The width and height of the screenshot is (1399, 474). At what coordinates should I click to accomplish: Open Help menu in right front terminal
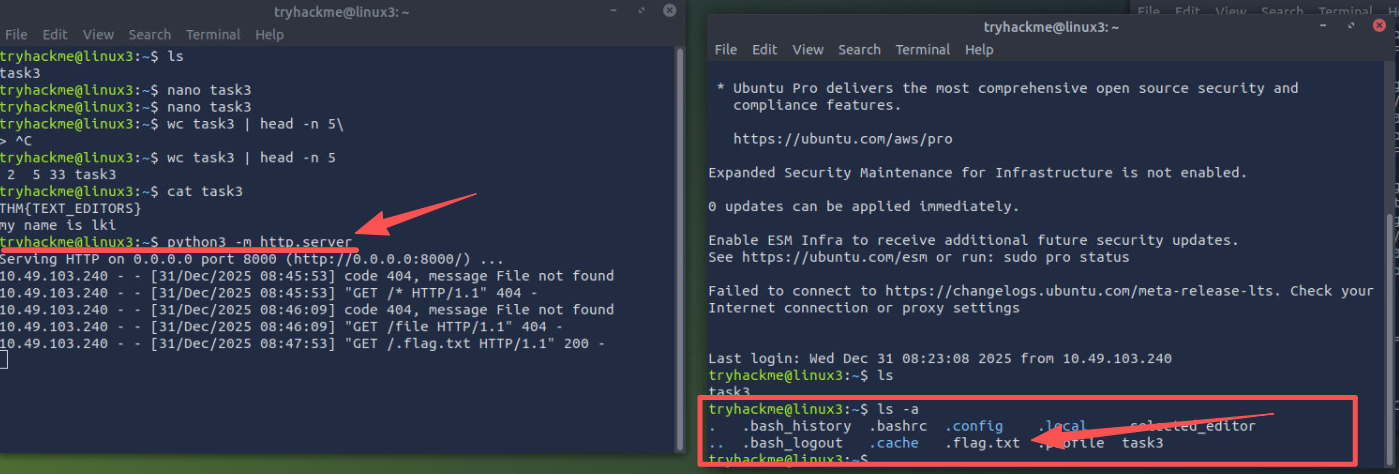980,49
